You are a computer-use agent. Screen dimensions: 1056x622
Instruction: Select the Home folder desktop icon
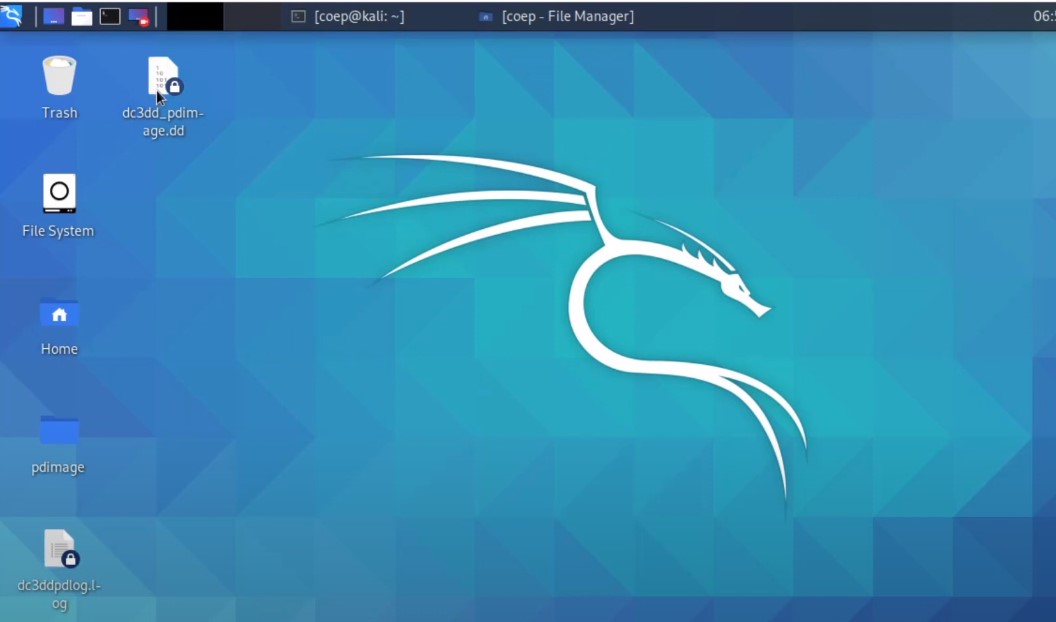point(59,312)
